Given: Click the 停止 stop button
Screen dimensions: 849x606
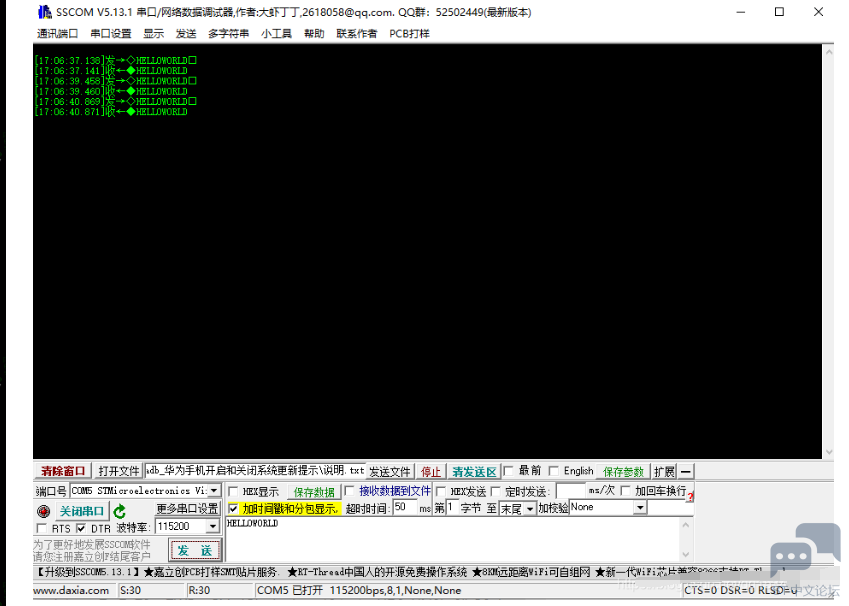Looking at the screenshot, I should click(x=430, y=472).
